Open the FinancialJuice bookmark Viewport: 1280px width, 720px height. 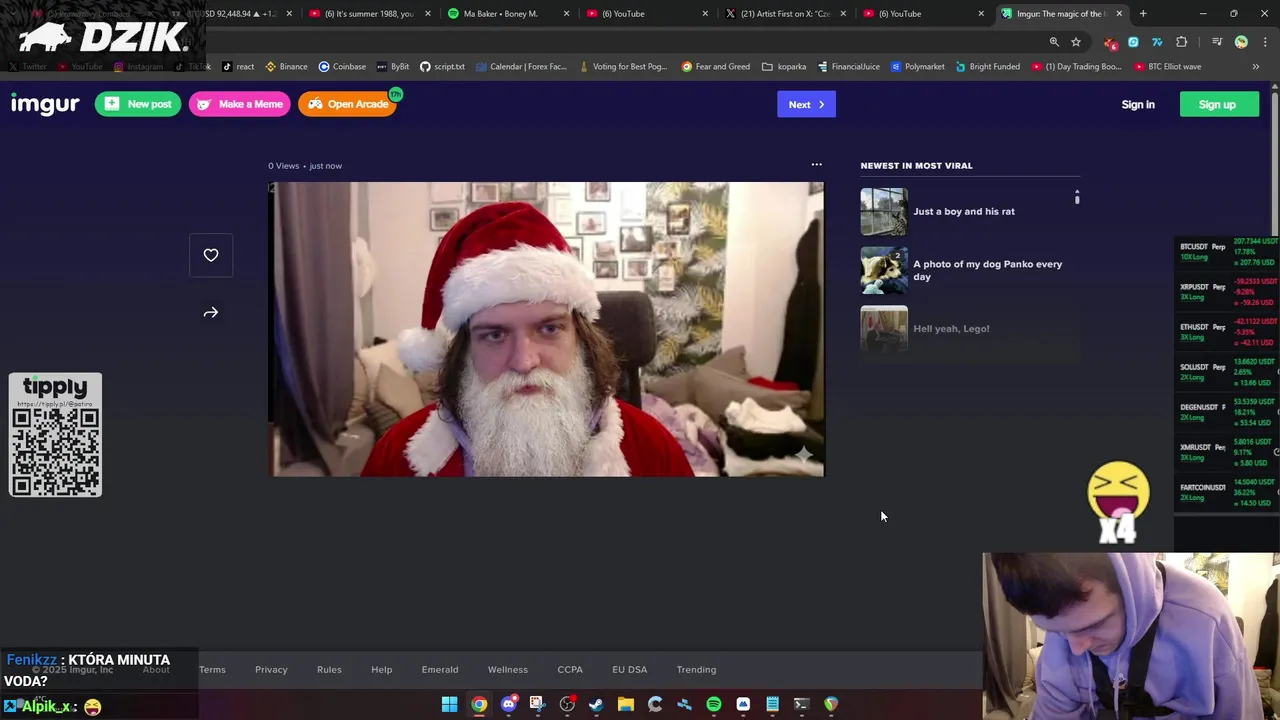(x=848, y=67)
